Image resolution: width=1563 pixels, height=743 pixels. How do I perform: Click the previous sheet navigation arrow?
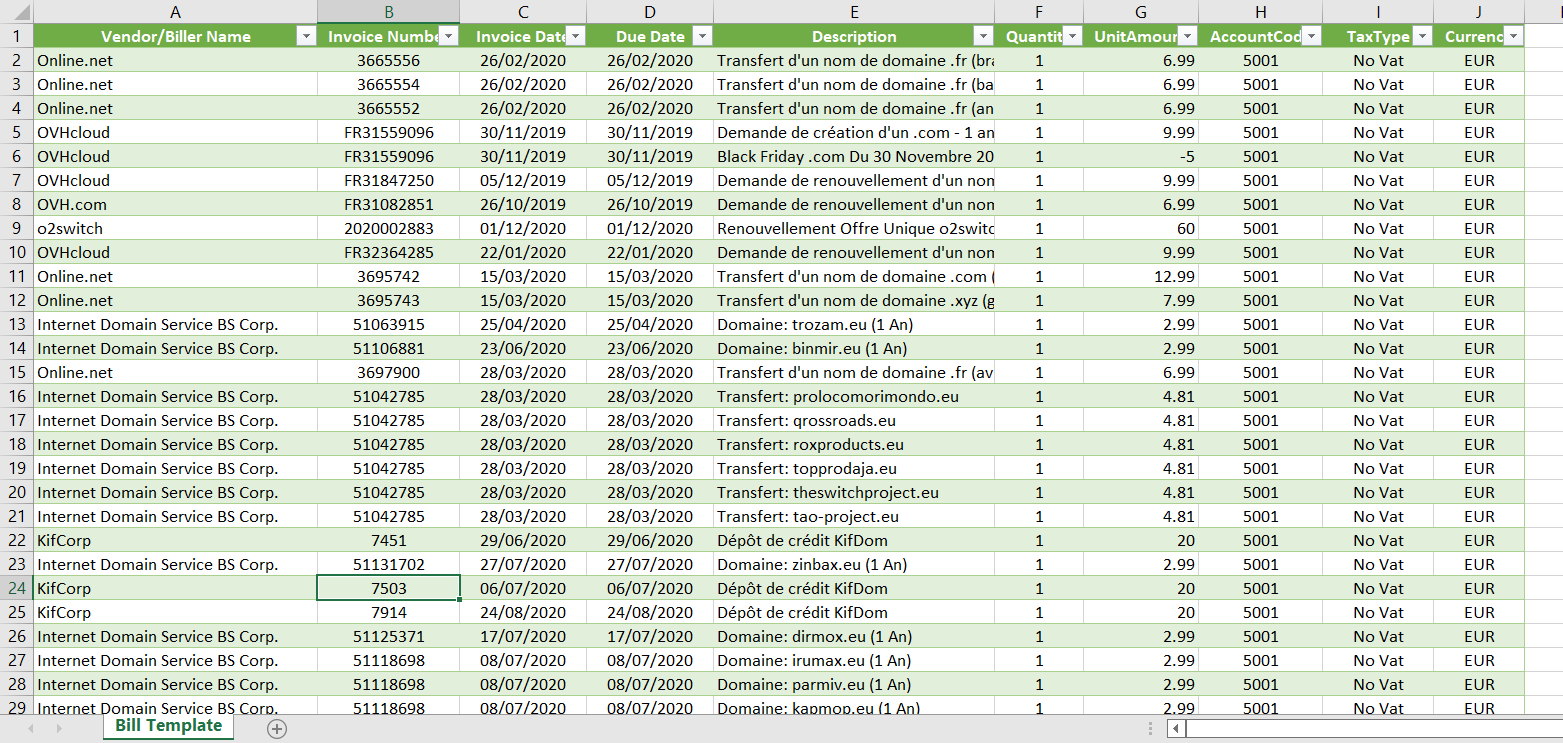pos(30,729)
